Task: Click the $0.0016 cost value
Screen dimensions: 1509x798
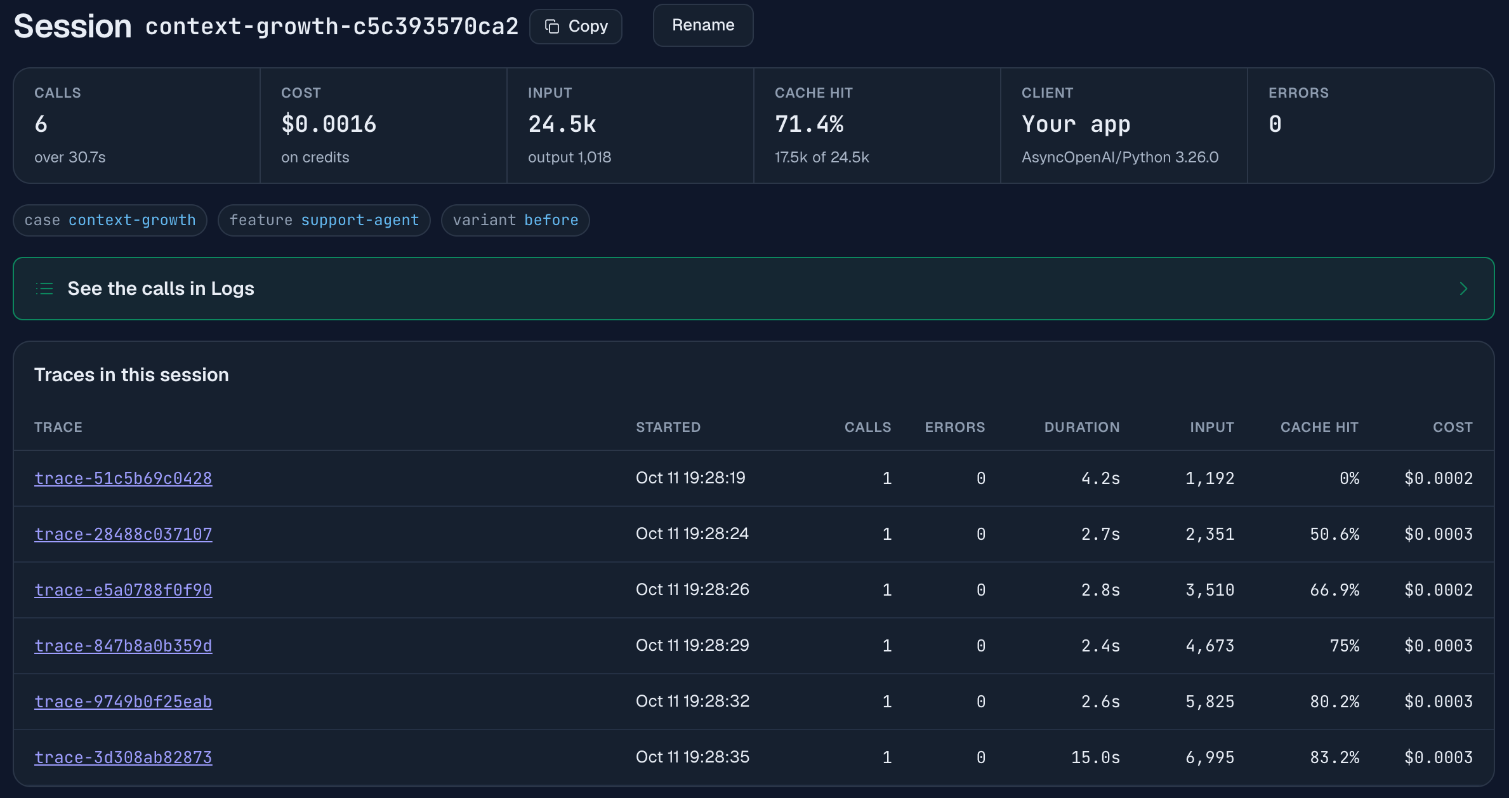Action: point(329,125)
